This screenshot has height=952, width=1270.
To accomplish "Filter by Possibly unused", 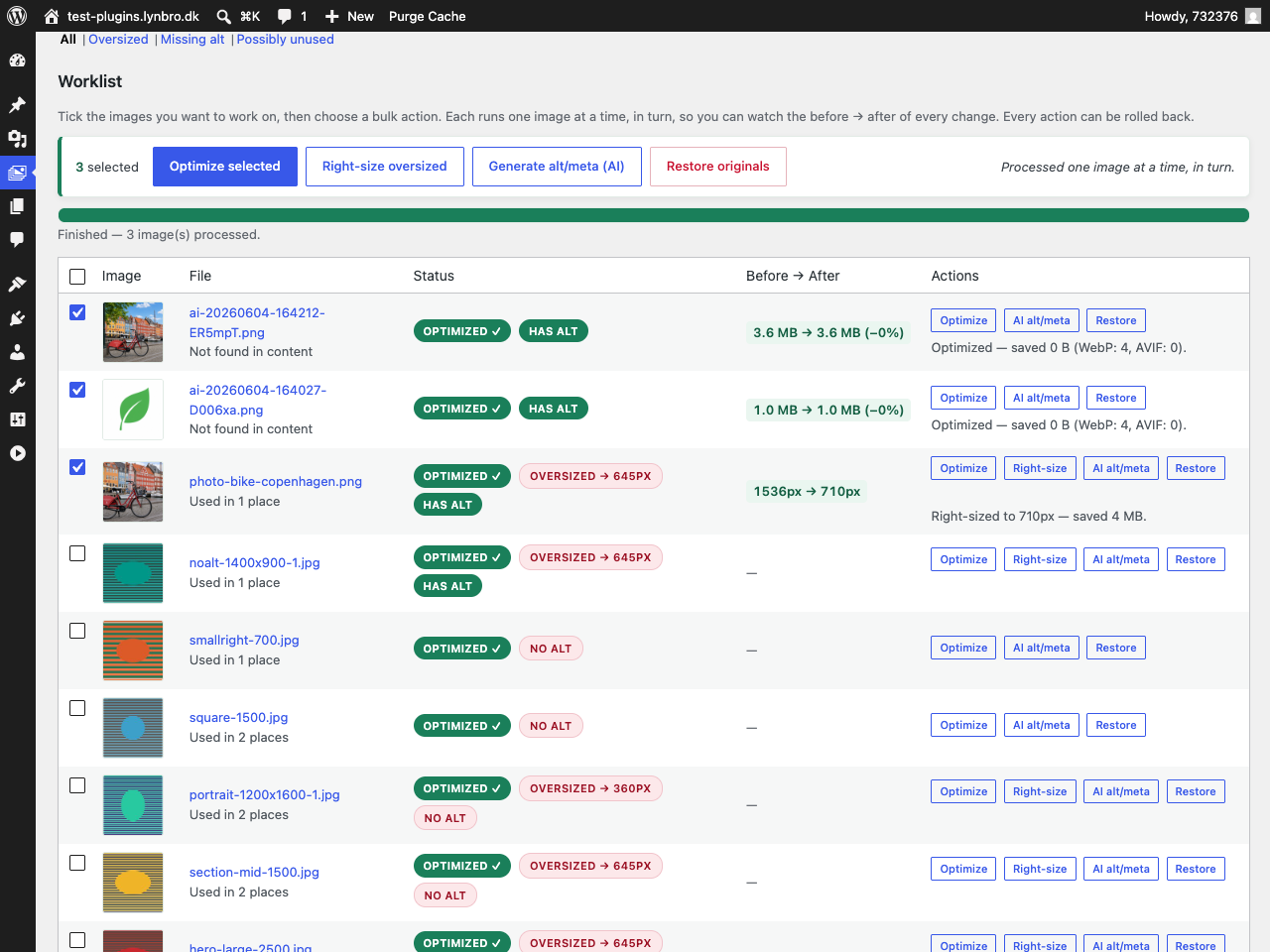I will click(285, 40).
